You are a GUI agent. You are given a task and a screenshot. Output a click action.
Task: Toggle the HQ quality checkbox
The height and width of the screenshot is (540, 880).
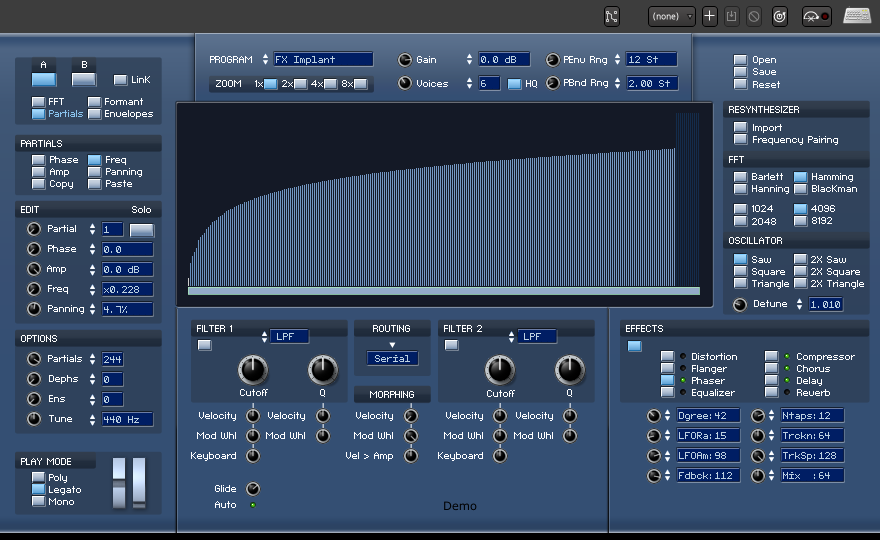click(x=514, y=84)
